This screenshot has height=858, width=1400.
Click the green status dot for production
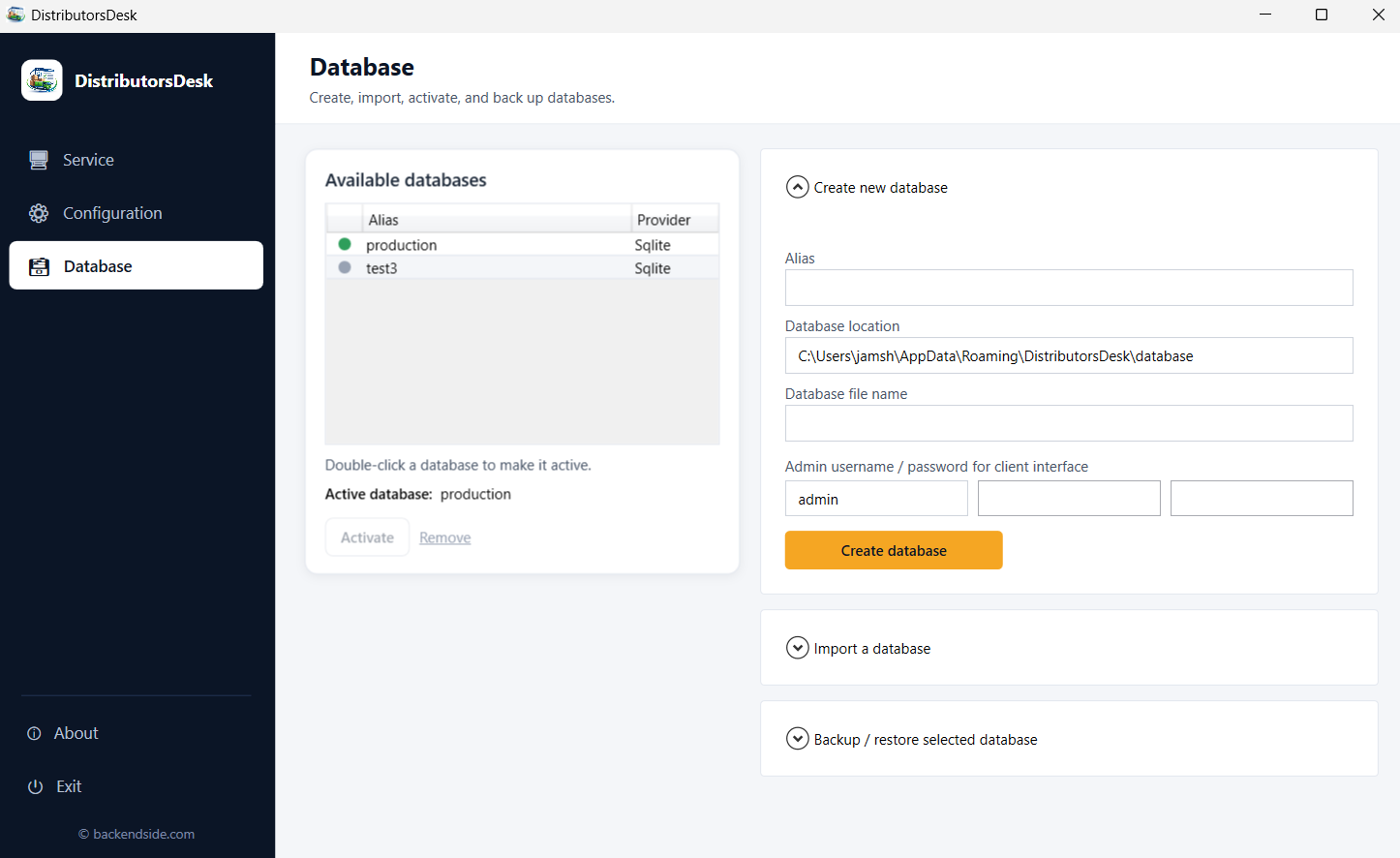pyautogui.click(x=345, y=244)
